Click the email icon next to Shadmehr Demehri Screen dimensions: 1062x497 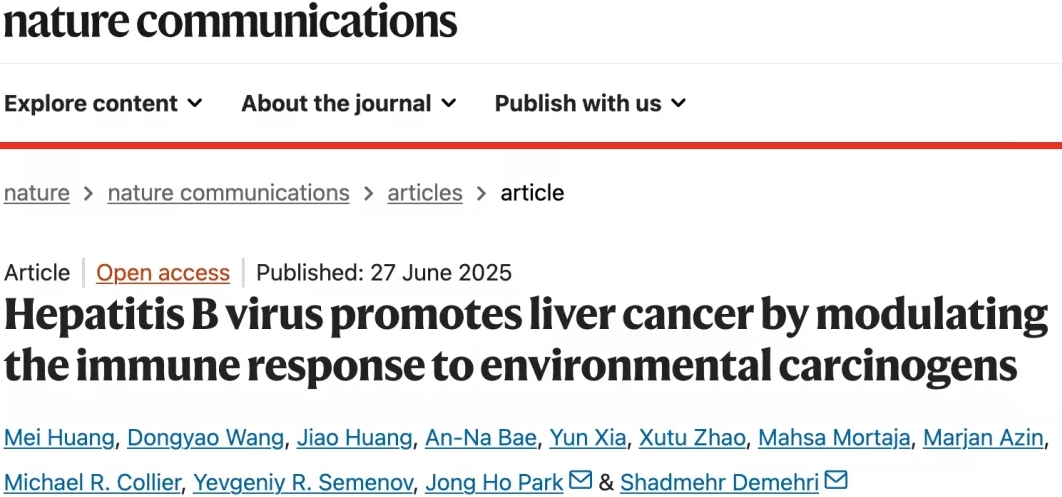pos(836,481)
